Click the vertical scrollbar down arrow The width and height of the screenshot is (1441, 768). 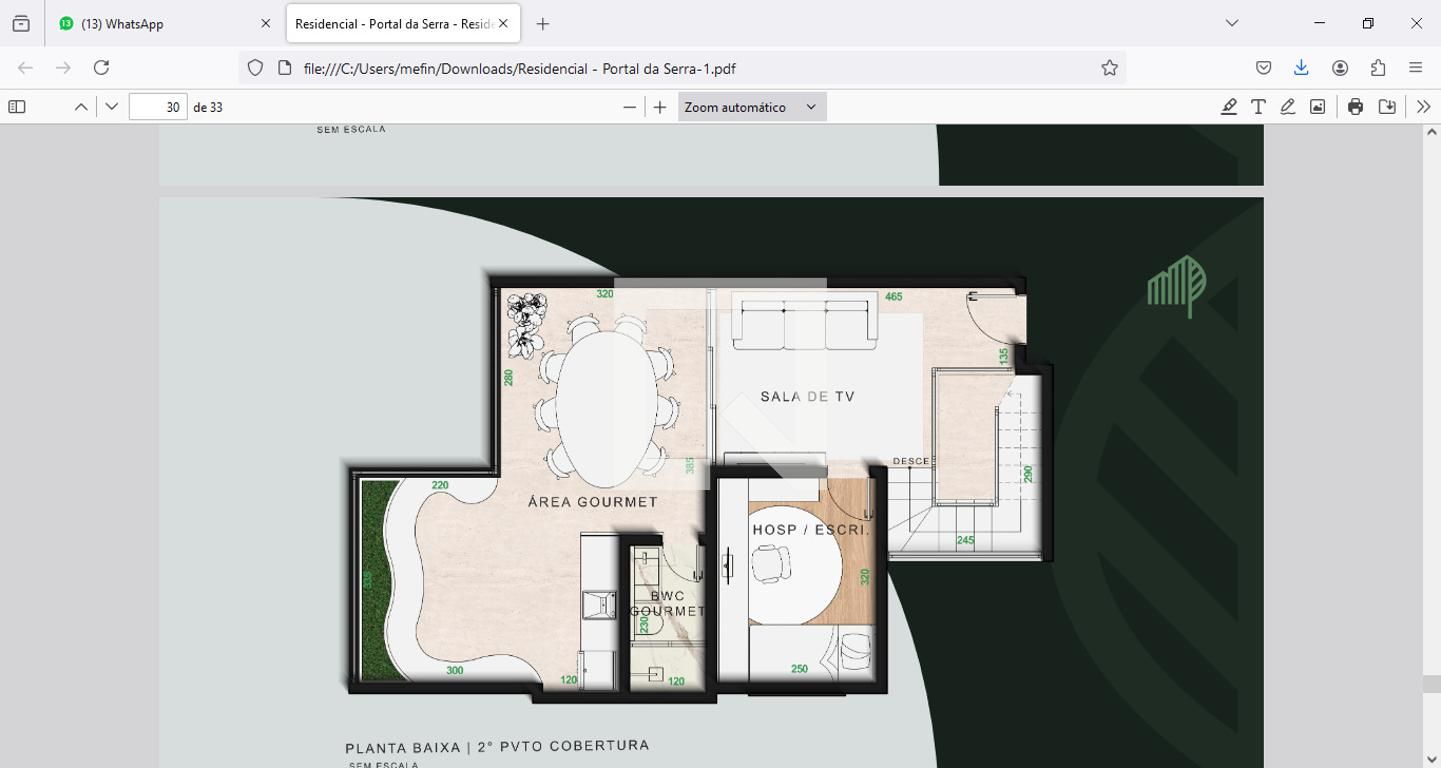tap(1432, 759)
